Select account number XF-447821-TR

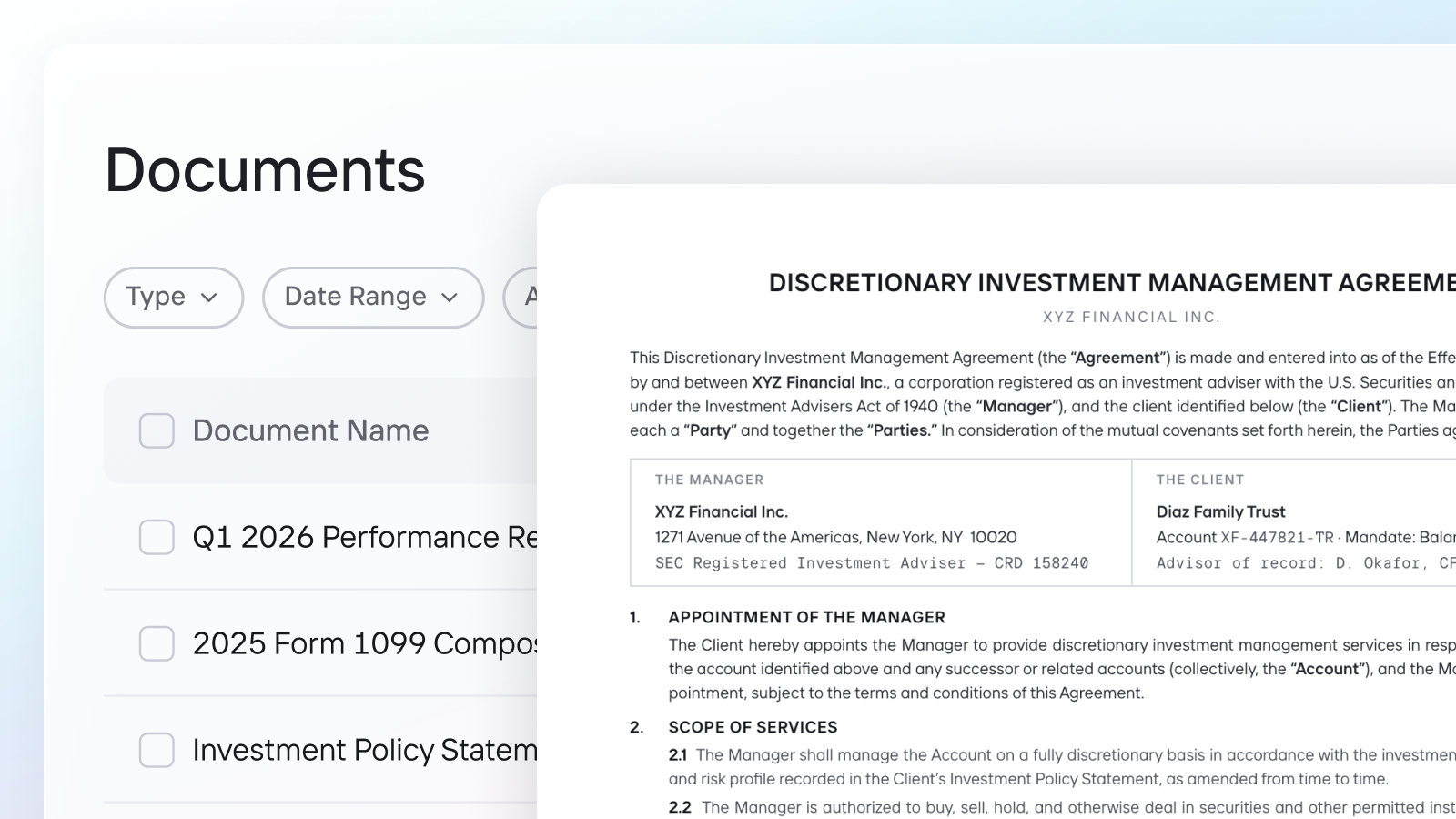1277,538
